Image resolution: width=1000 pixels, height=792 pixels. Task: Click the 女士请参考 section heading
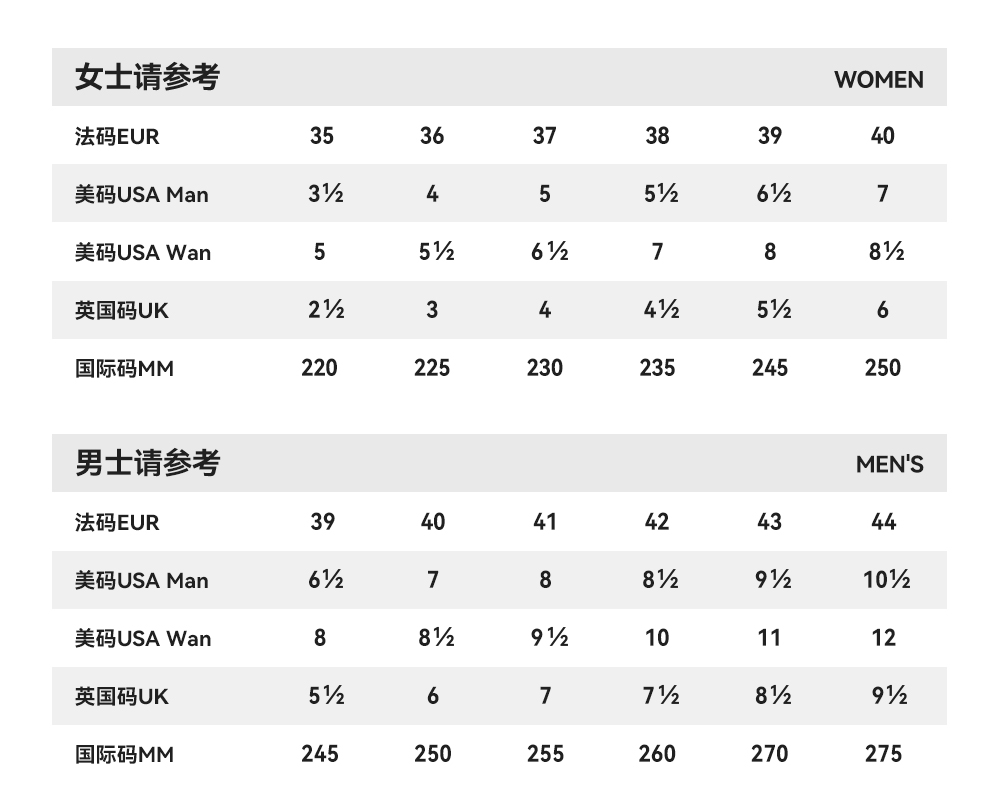pyautogui.click(x=147, y=78)
